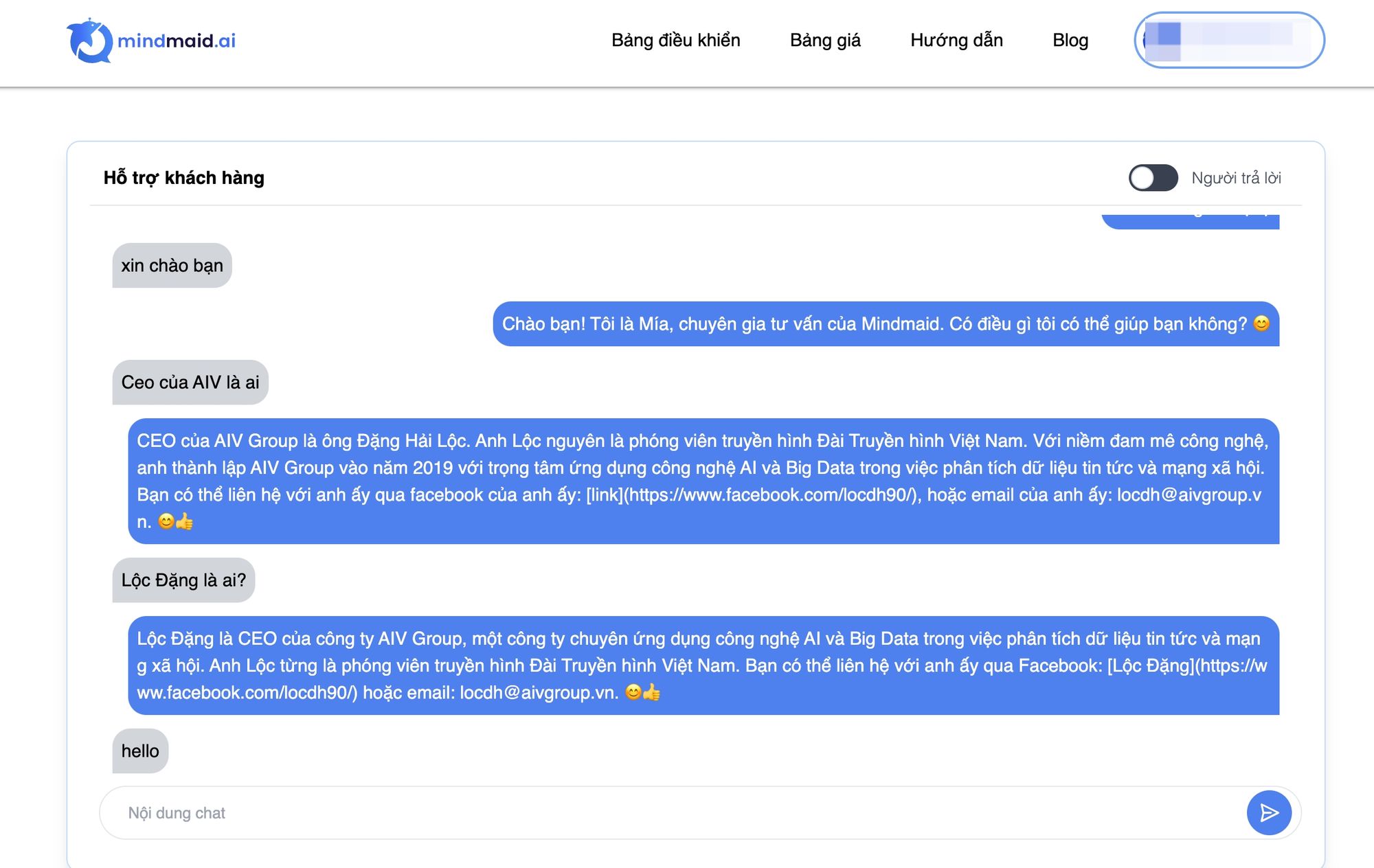Click the Người trả lời label
The image size is (1374, 868).
pos(1237,178)
